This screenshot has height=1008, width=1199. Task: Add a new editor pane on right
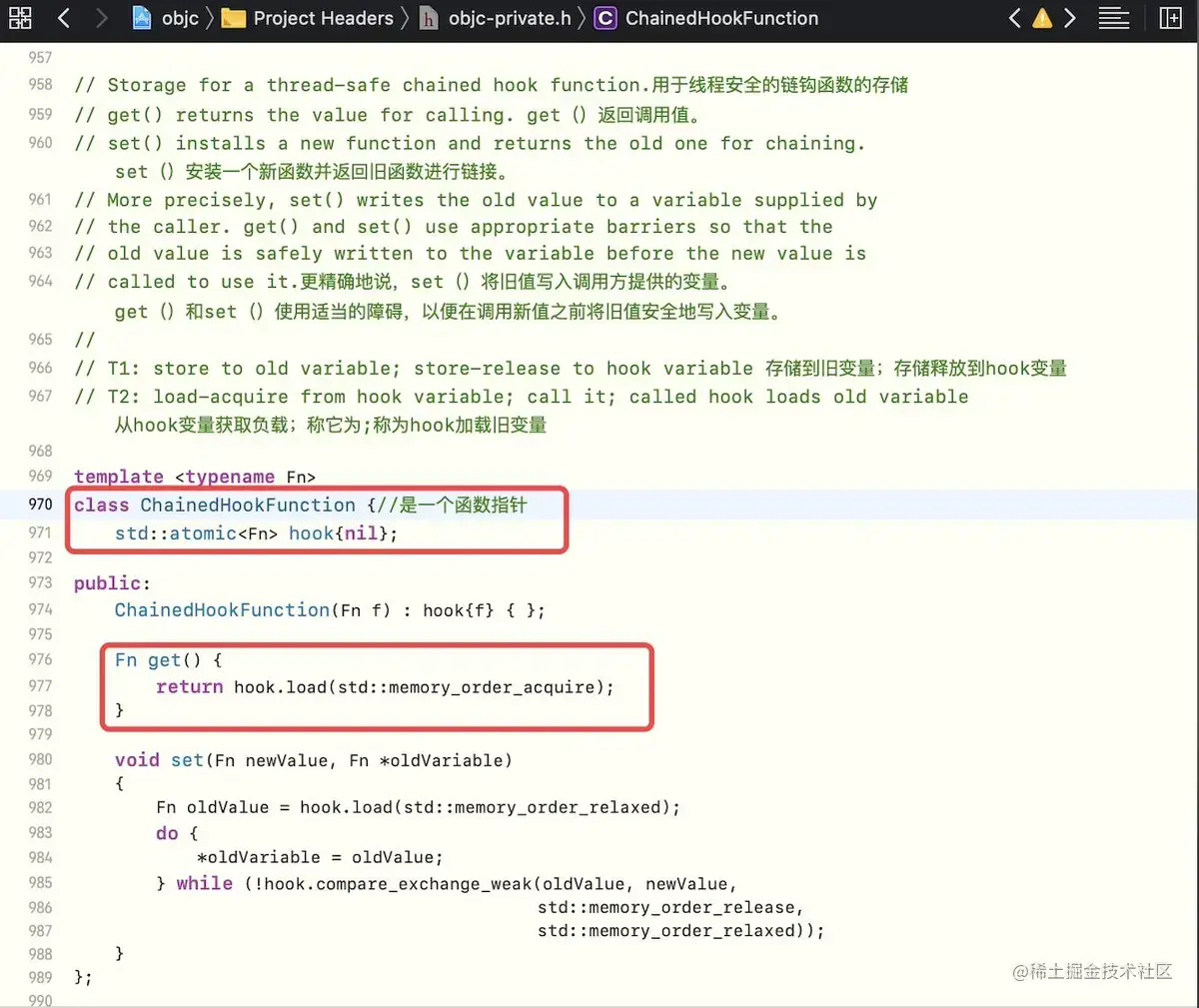(1170, 18)
